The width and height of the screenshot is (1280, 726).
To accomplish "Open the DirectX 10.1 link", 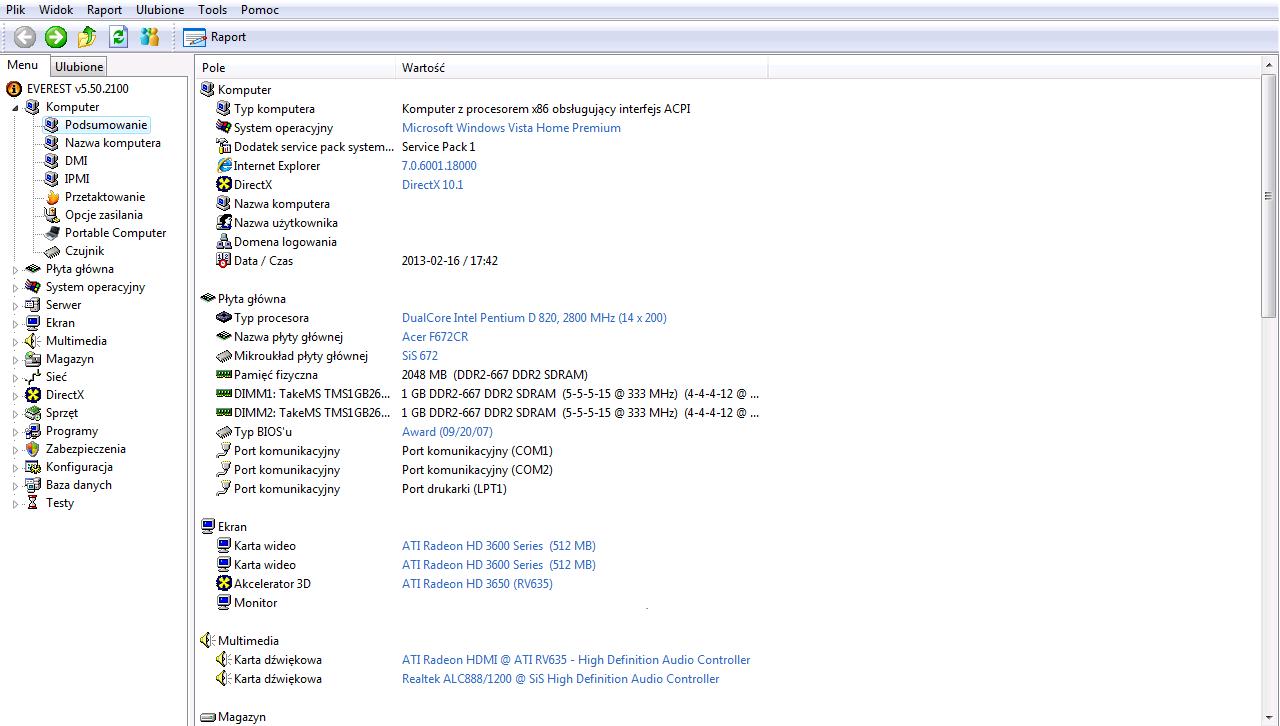I will [432, 185].
